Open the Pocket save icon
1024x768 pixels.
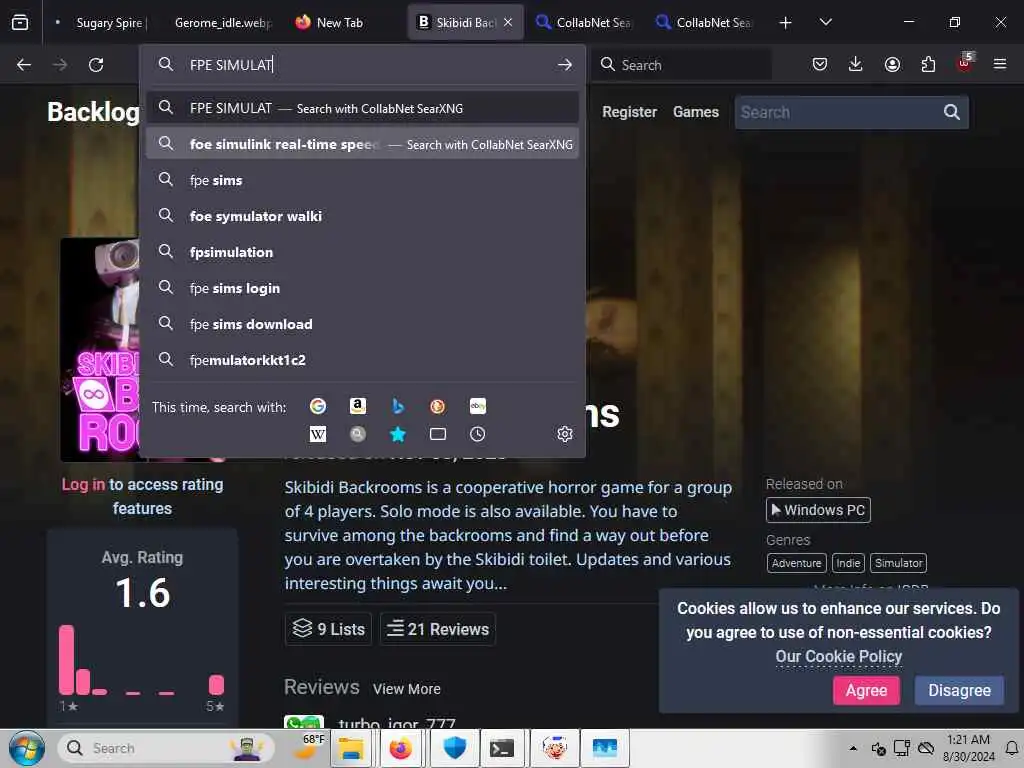(820, 64)
